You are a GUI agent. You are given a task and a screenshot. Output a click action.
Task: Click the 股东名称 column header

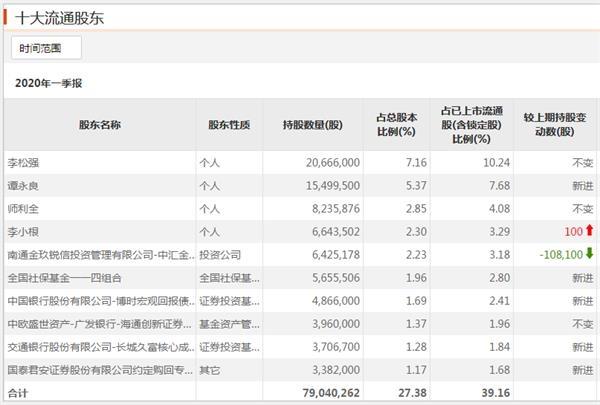tap(100, 125)
